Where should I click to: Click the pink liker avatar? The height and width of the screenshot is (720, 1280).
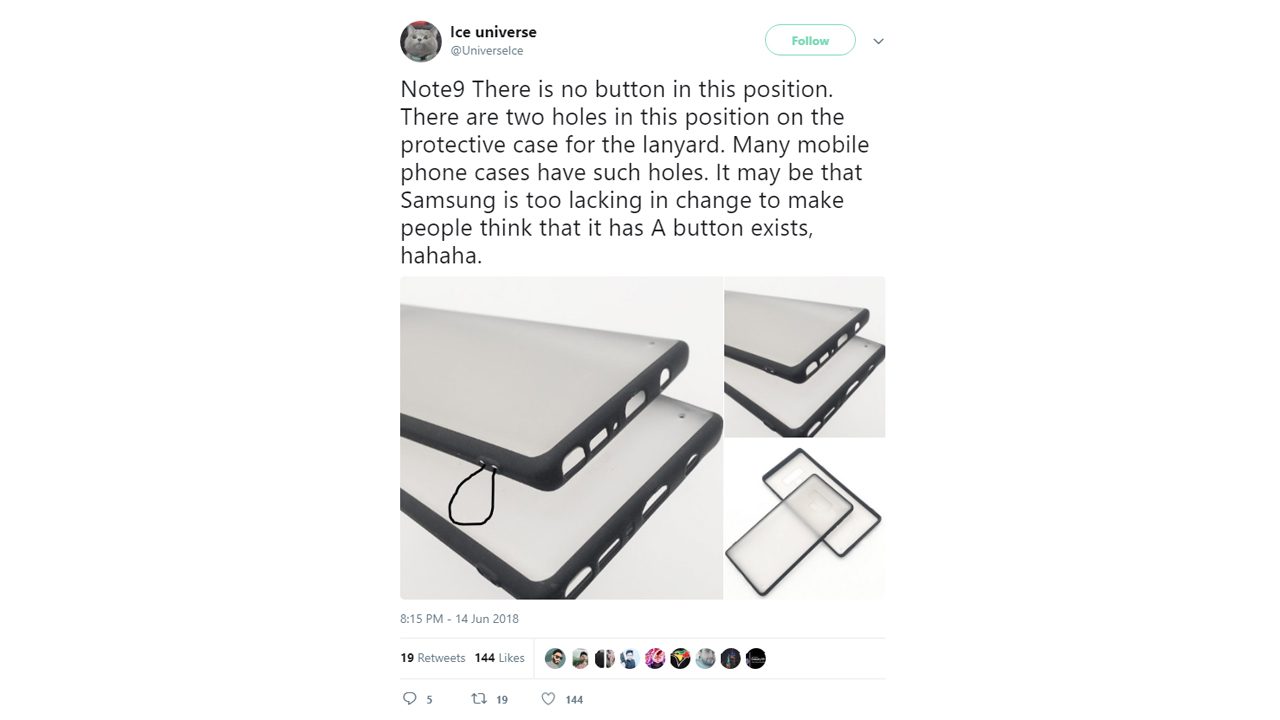[655, 658]
